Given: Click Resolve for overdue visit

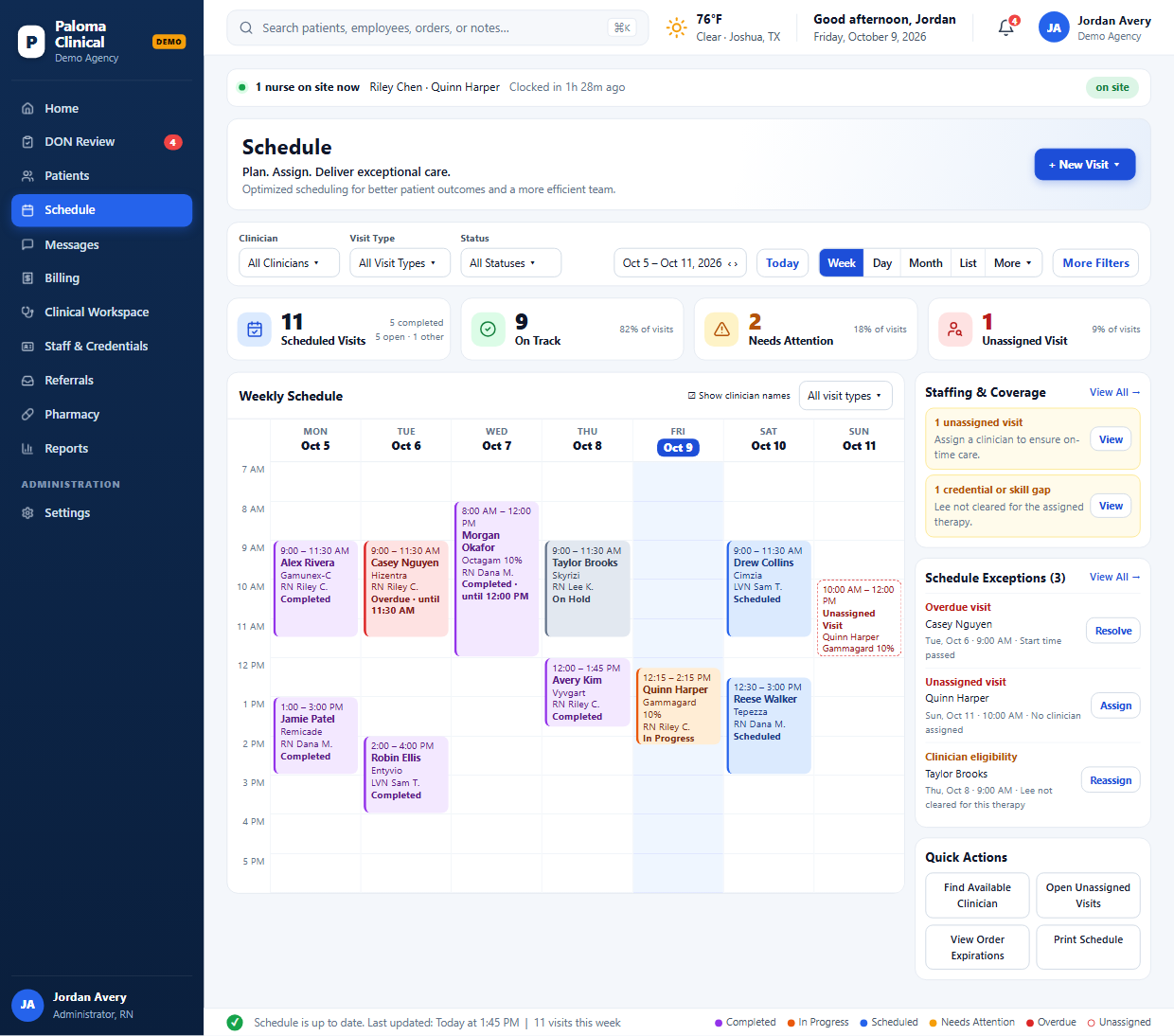Looking at the screenshot, I should [1113, 631].
